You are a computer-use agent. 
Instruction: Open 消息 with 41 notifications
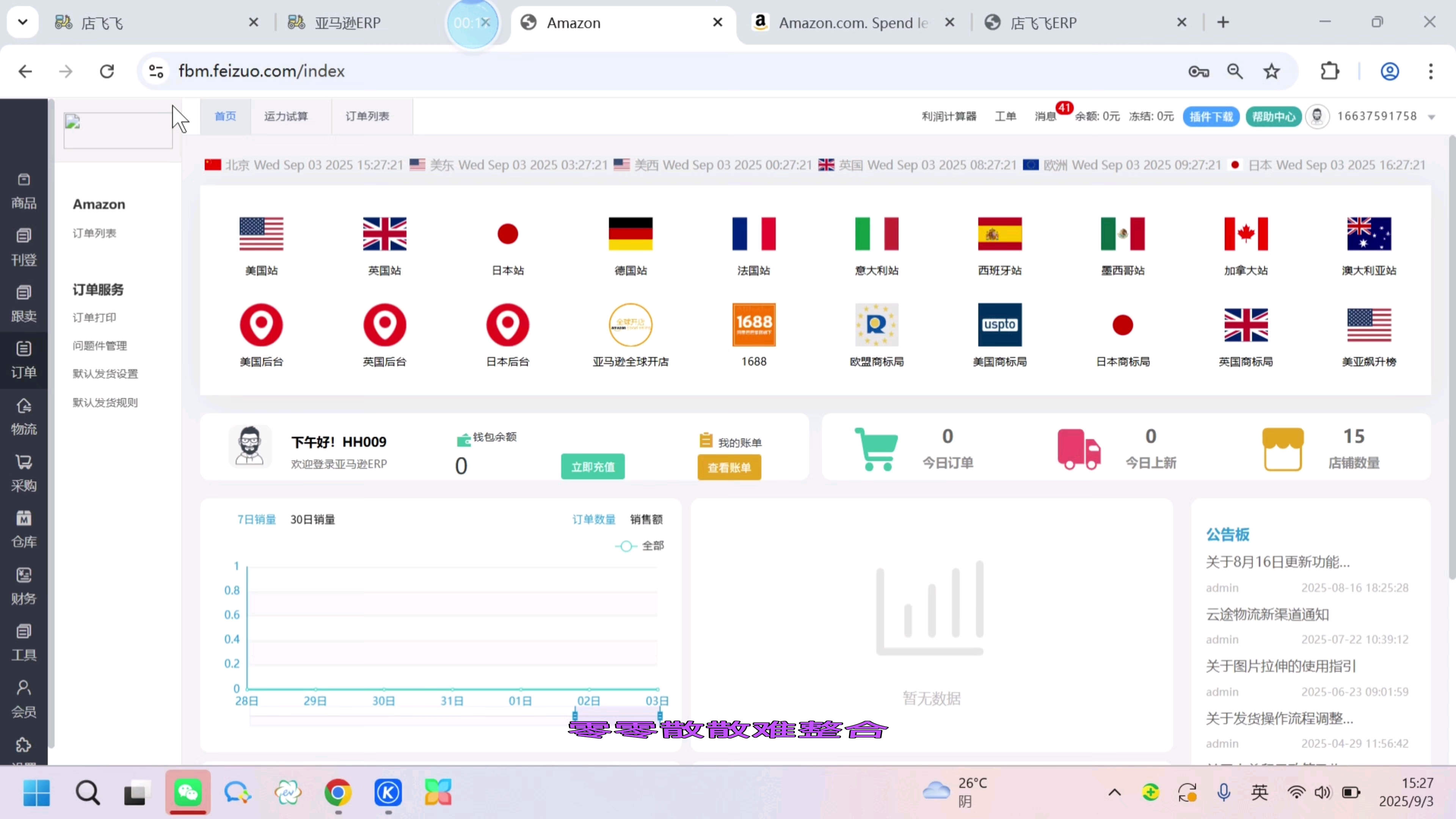[1046, 116]
